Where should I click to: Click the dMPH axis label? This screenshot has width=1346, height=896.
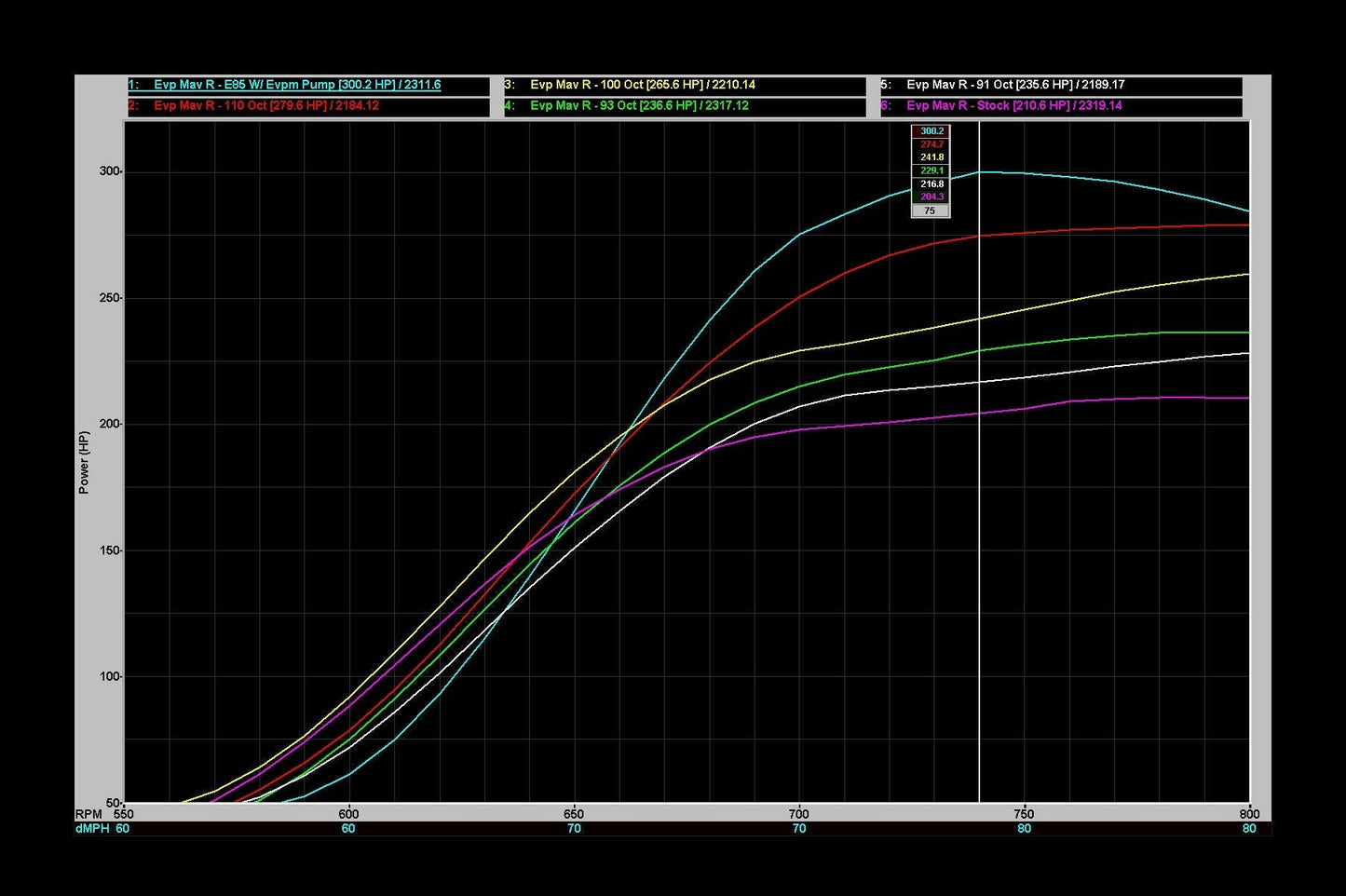pyautogui.click(x=91, y=829)
